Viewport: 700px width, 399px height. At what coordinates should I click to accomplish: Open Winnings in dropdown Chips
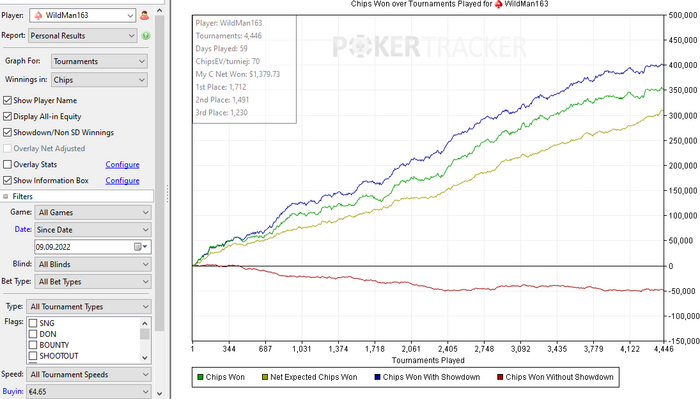[x=99, y=80]
